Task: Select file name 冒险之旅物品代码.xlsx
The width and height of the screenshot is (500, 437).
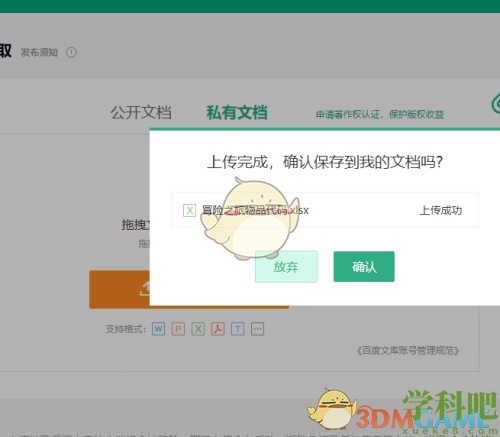Action: click(x=256, y=210)
